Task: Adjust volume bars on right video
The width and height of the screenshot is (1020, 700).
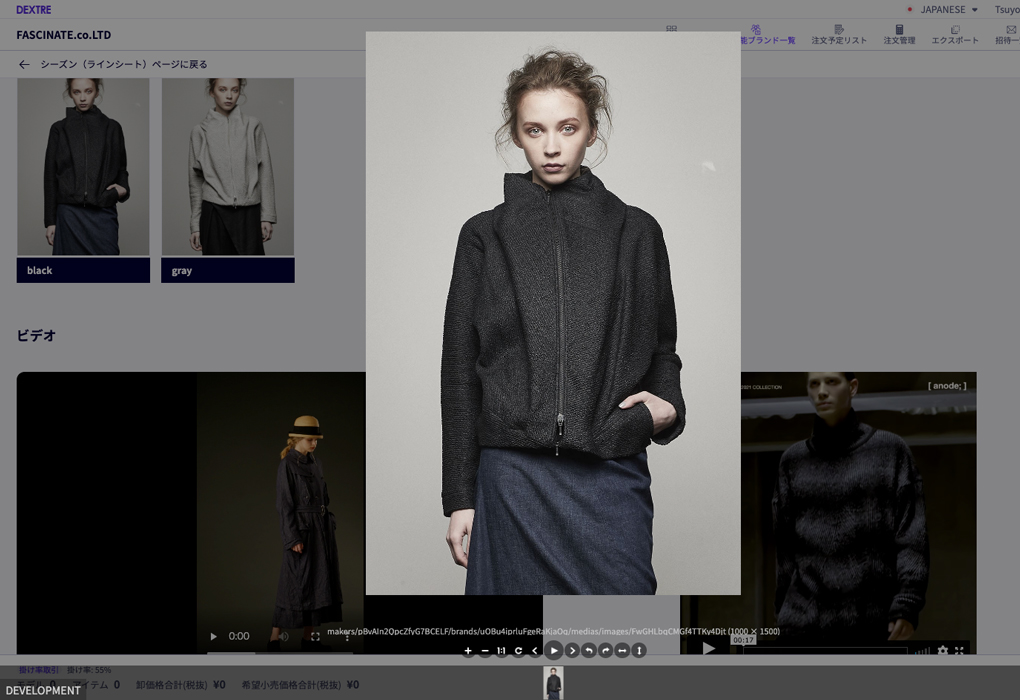Action: tap(922, 650)
